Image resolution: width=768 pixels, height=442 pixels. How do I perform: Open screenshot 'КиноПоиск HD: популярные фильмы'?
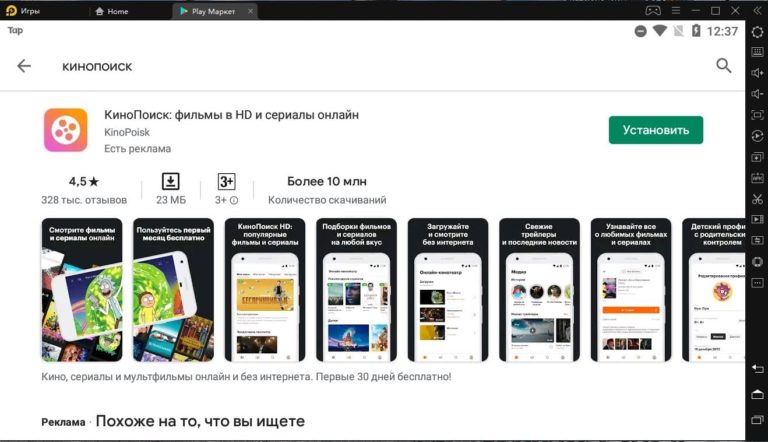tap(265, 290)
